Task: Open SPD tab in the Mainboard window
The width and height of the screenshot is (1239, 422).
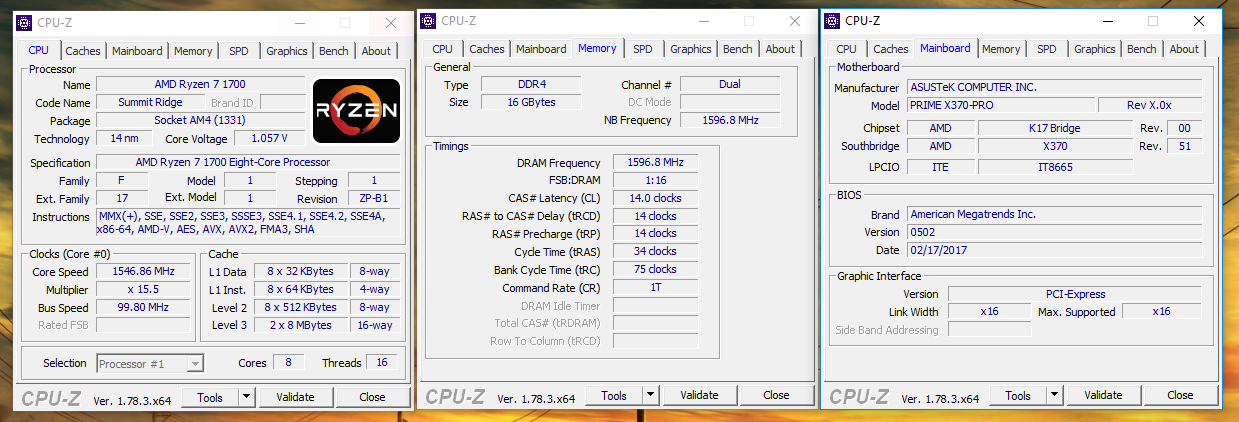Action: (1047, 49)
